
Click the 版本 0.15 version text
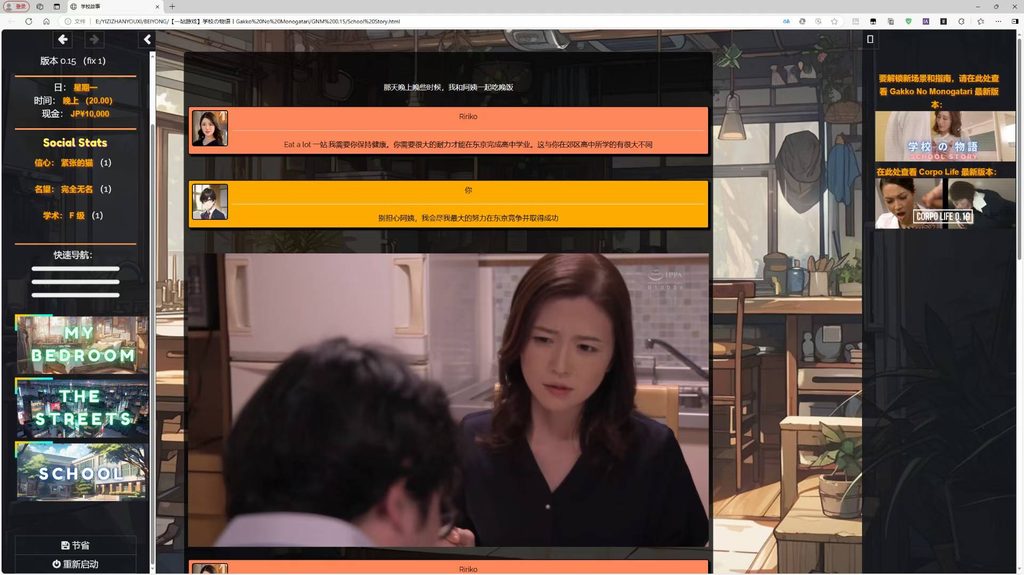[x=73, y=61]
